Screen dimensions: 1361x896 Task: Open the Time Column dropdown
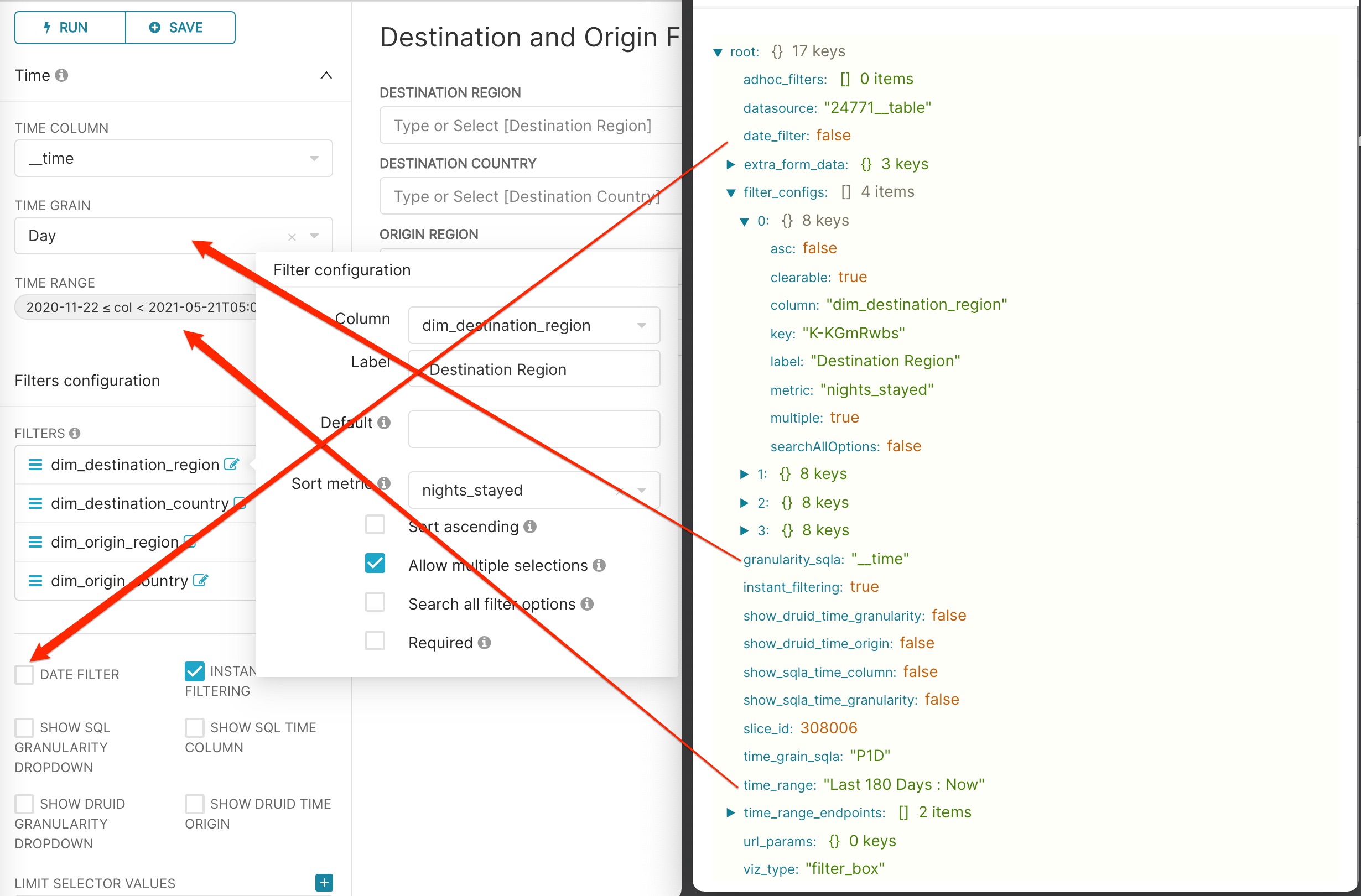tap(314, 158)
